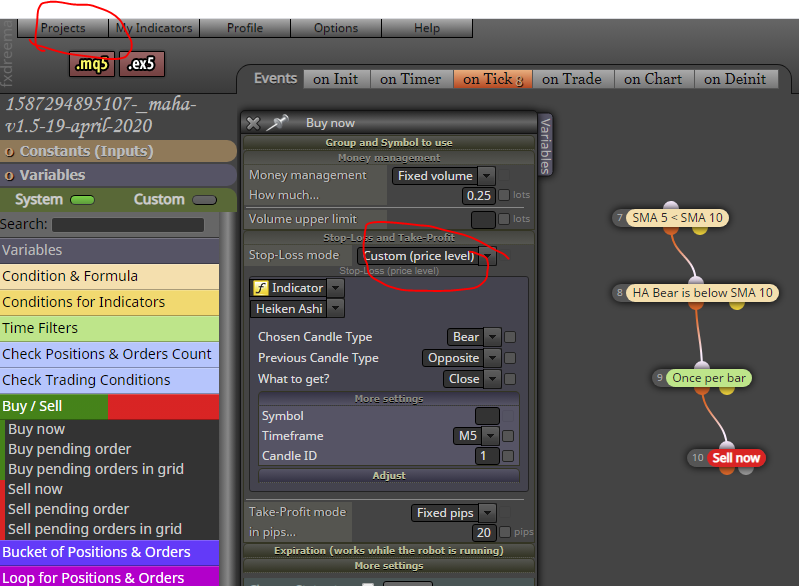Screen dimensions: 799x586
Task: Edit the Take-Profit pips value 20
Action: tap(484, 532)
